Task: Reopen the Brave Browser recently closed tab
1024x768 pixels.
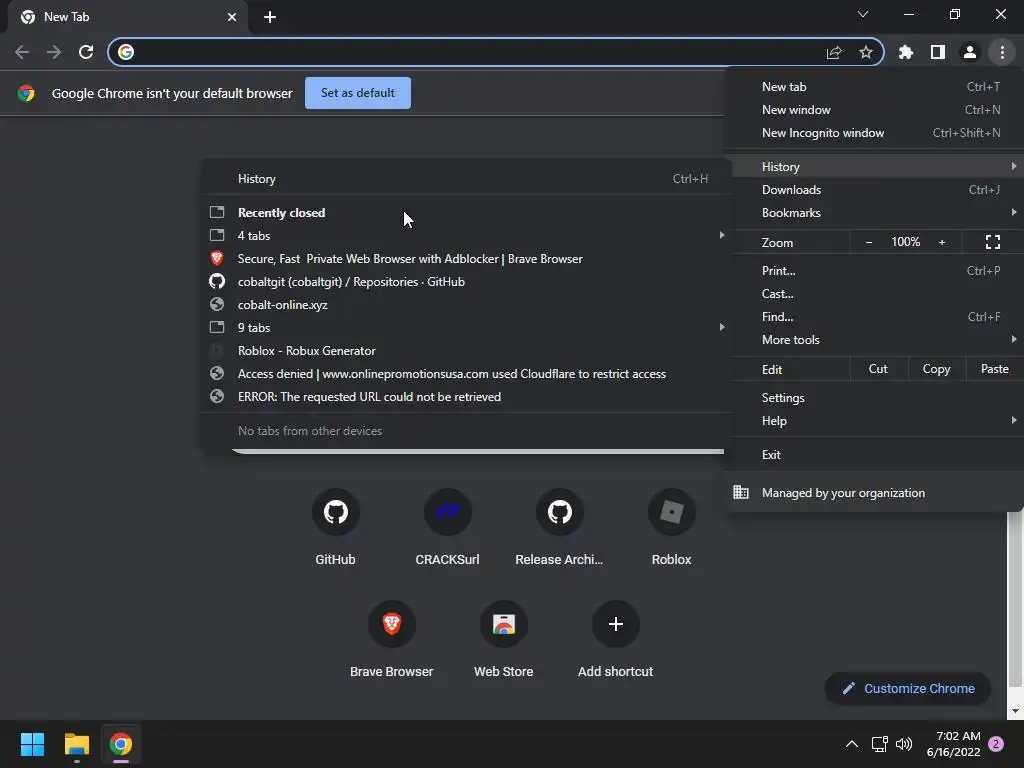Action: pyautogui.click(x=466, y=259)
